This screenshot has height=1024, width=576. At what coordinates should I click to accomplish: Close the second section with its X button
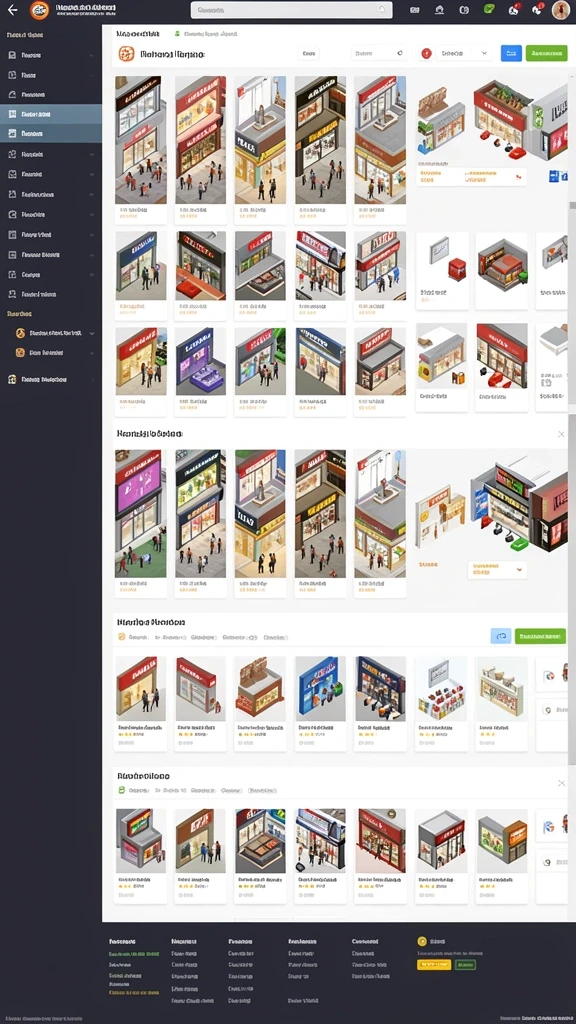(x=561, y=434)
